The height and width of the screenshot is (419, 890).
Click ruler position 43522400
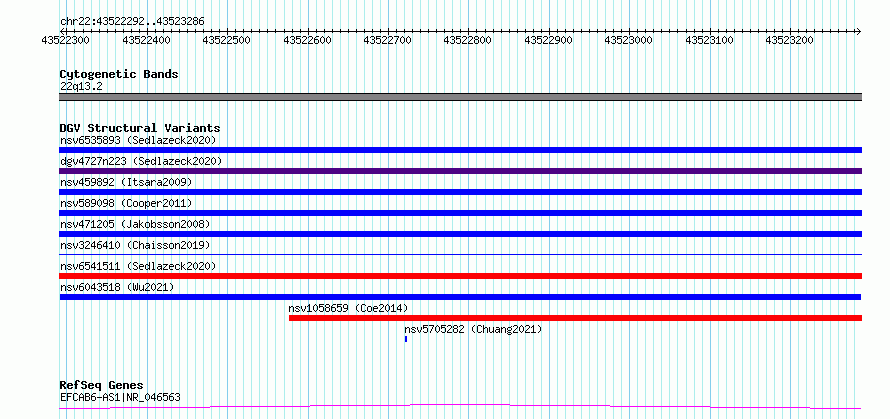(x=147, y=40)
